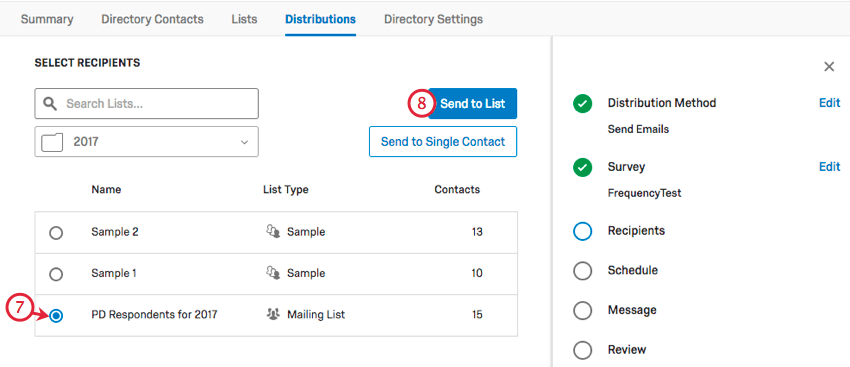This screenshot has height=367, width=850.
Task: Click the green check beside Survey
Action: click(x=582, y=168)
